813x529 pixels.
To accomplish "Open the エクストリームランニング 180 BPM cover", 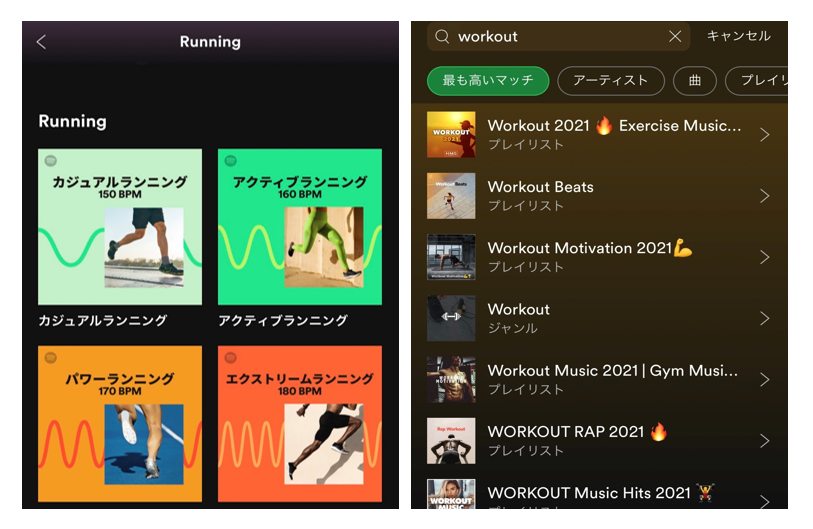I will tap(300, 423).
